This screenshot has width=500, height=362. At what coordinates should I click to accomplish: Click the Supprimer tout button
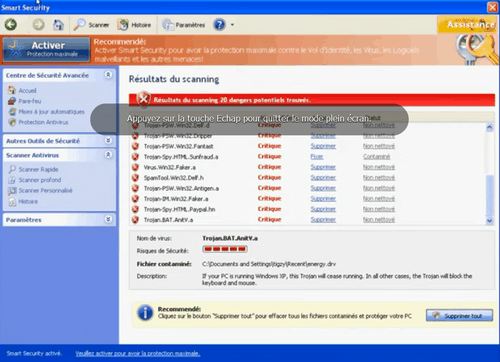click(459, 315)
